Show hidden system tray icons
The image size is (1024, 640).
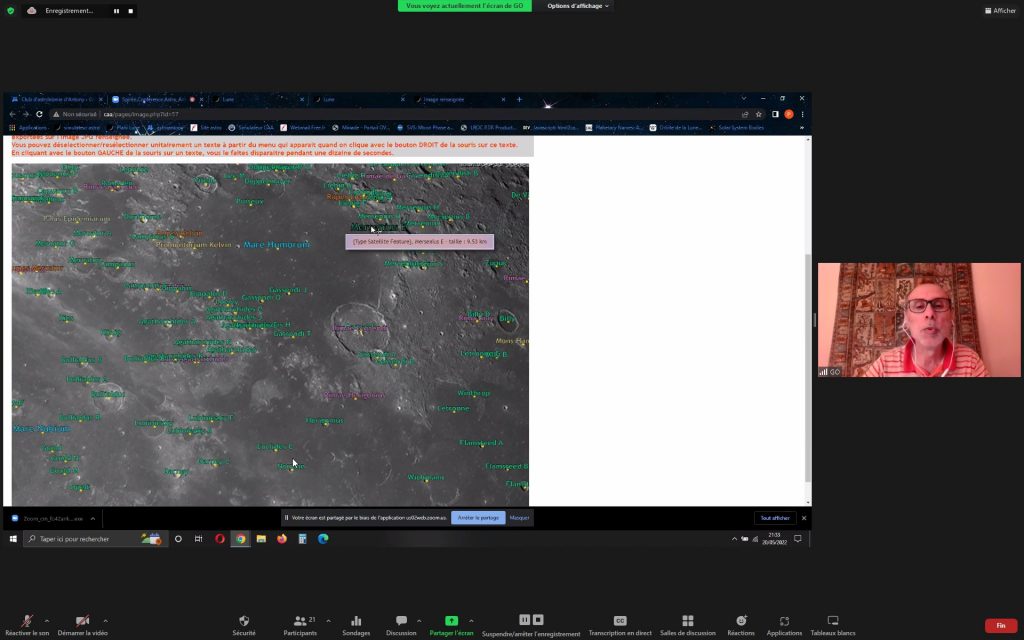pyautogui.click(x=734, y=539)
